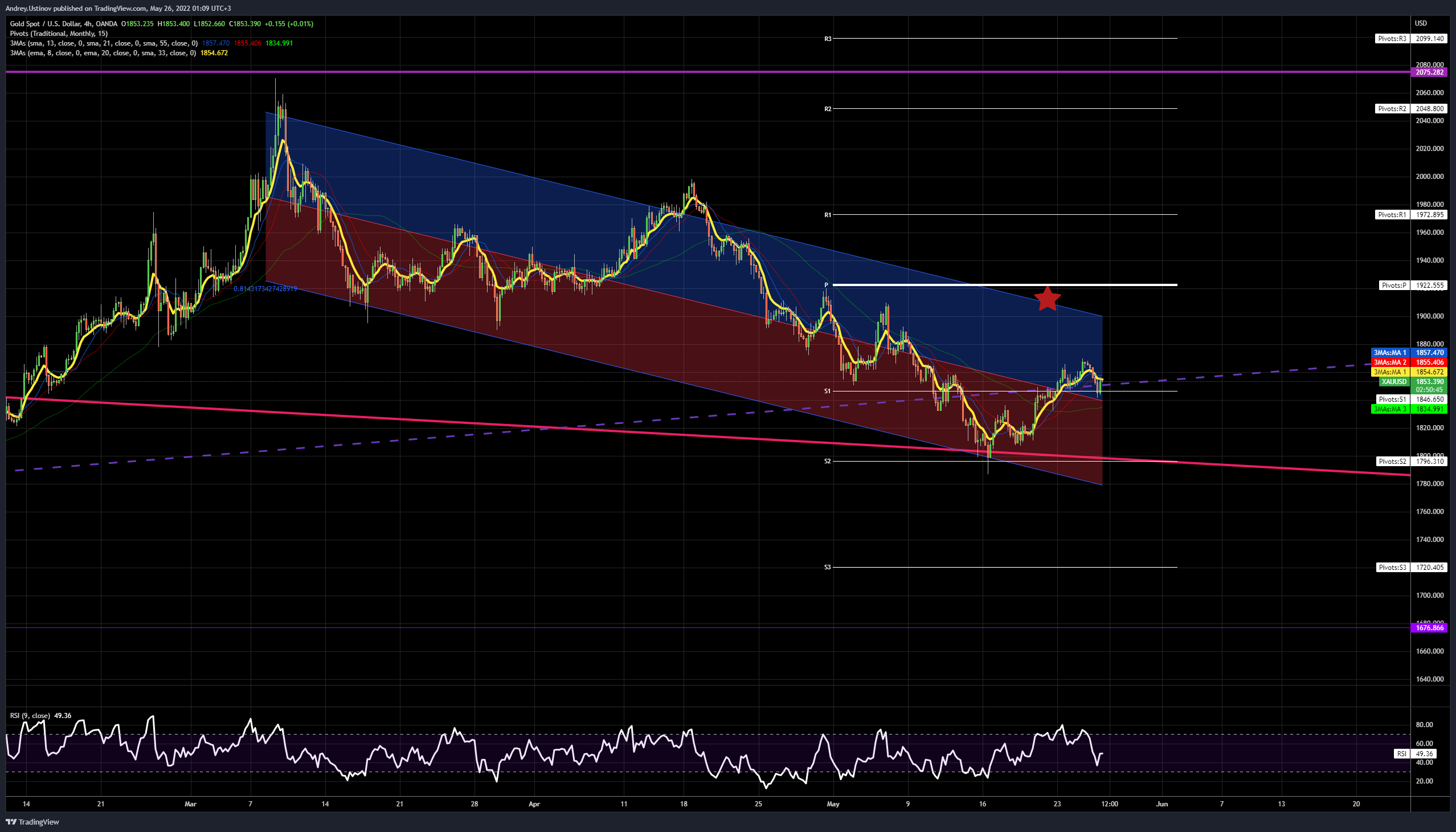The width and height of the screenshot is (1456, 832).
Task: Click the 12:00 label on the time axis
Action: 1109,804
